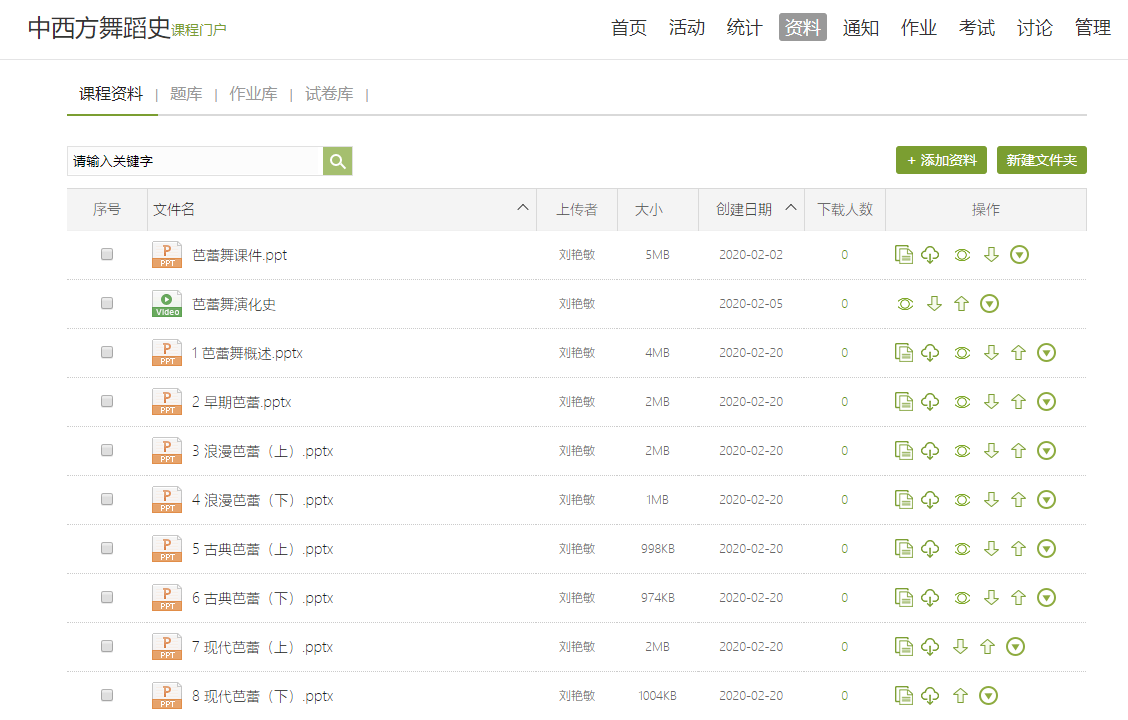
Task: Move 3 浪漫芭蕾（上）.pptx up one position
Action: (1018, 450)
